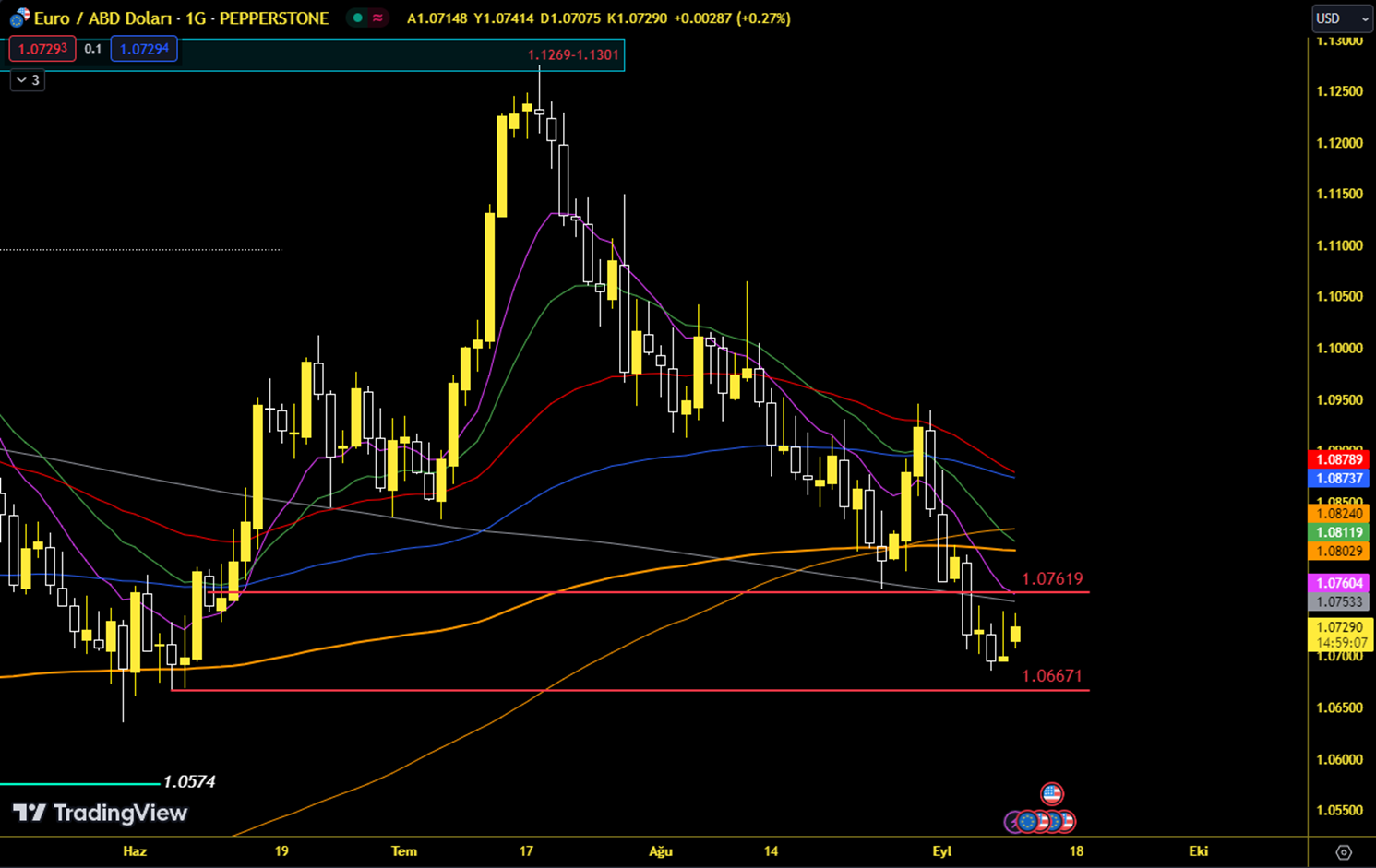Click the red sell price 1.07293 button

[x=42, y=49]
